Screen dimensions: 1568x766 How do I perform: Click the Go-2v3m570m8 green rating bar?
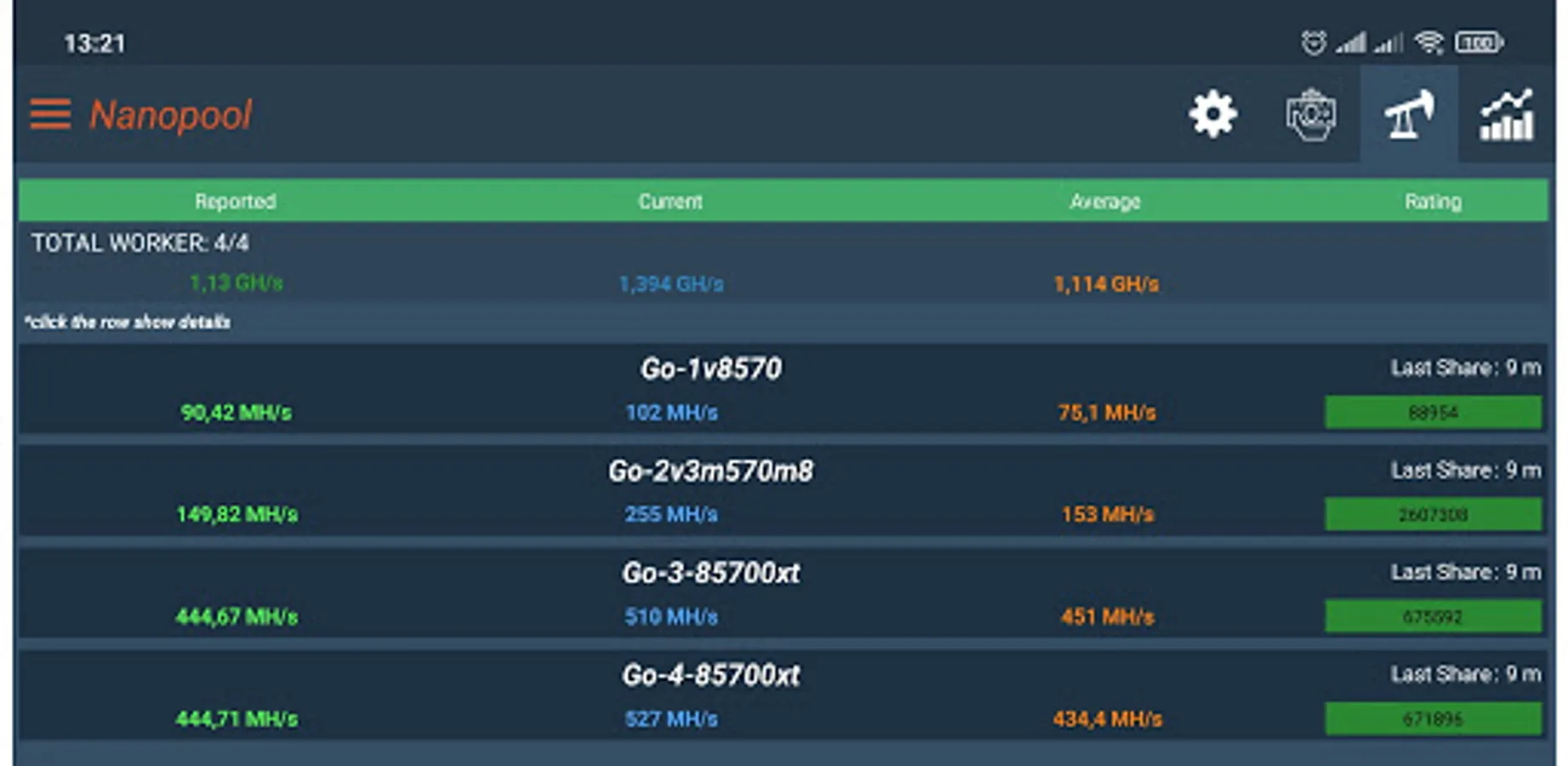[x=1434, y=515]
